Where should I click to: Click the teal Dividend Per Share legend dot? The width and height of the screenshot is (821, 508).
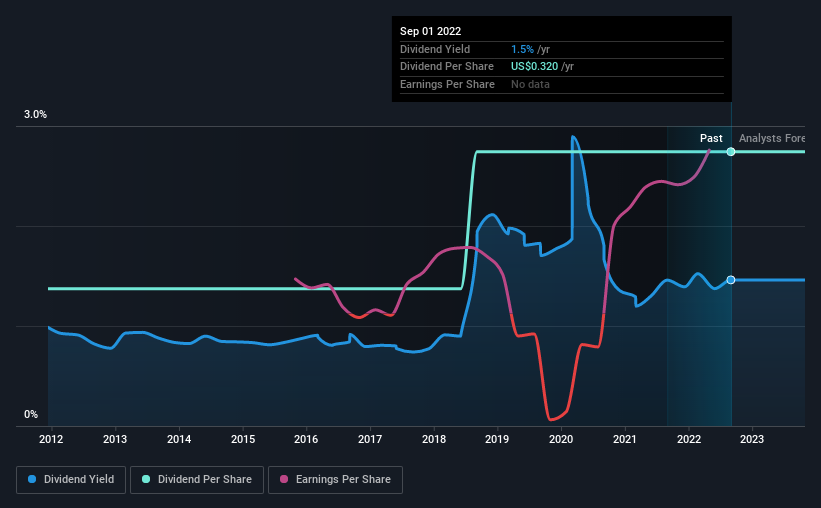(146, 479)
